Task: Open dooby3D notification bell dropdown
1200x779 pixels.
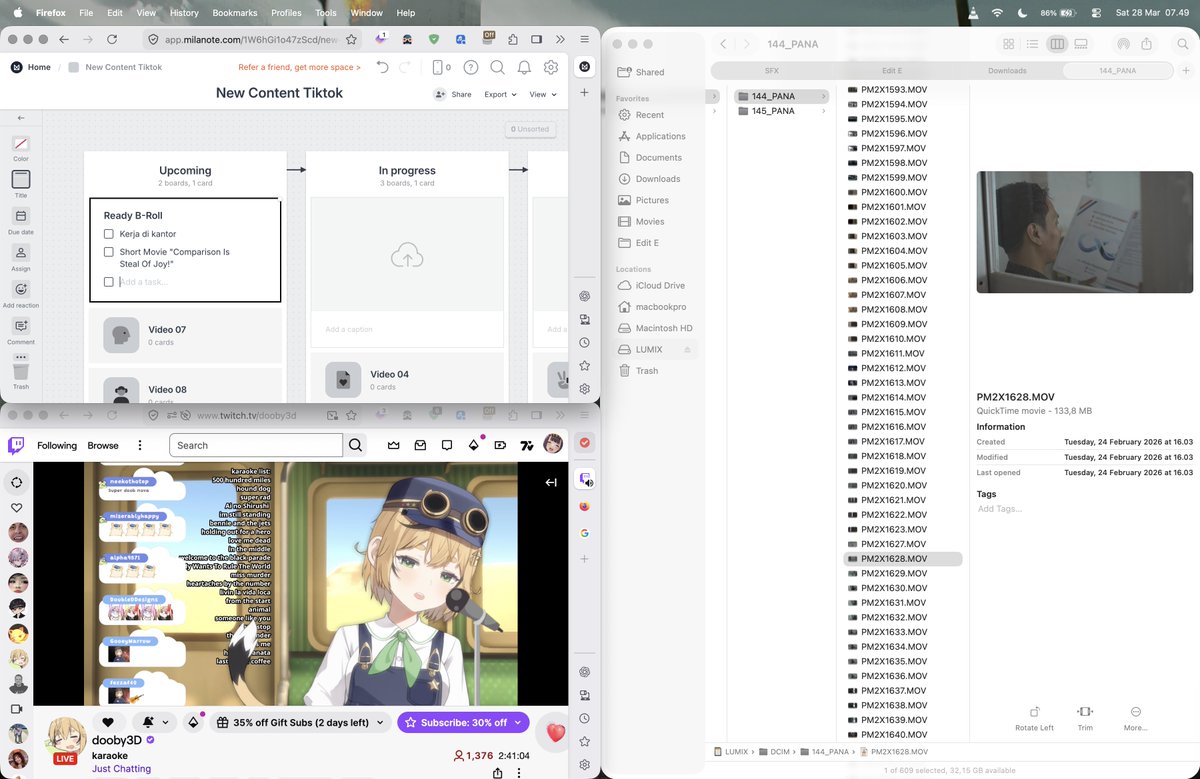Action: pyautogui.click(x=155, y=722)
